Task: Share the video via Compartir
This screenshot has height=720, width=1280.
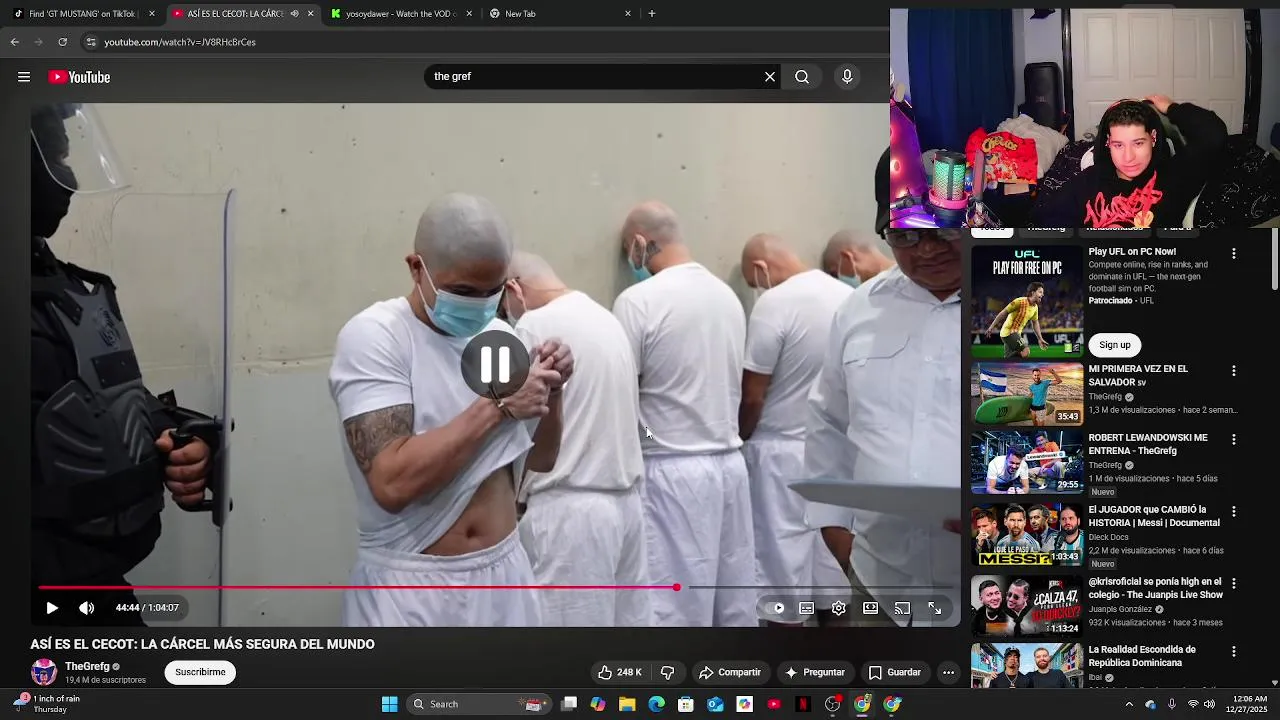Action: 730,672
